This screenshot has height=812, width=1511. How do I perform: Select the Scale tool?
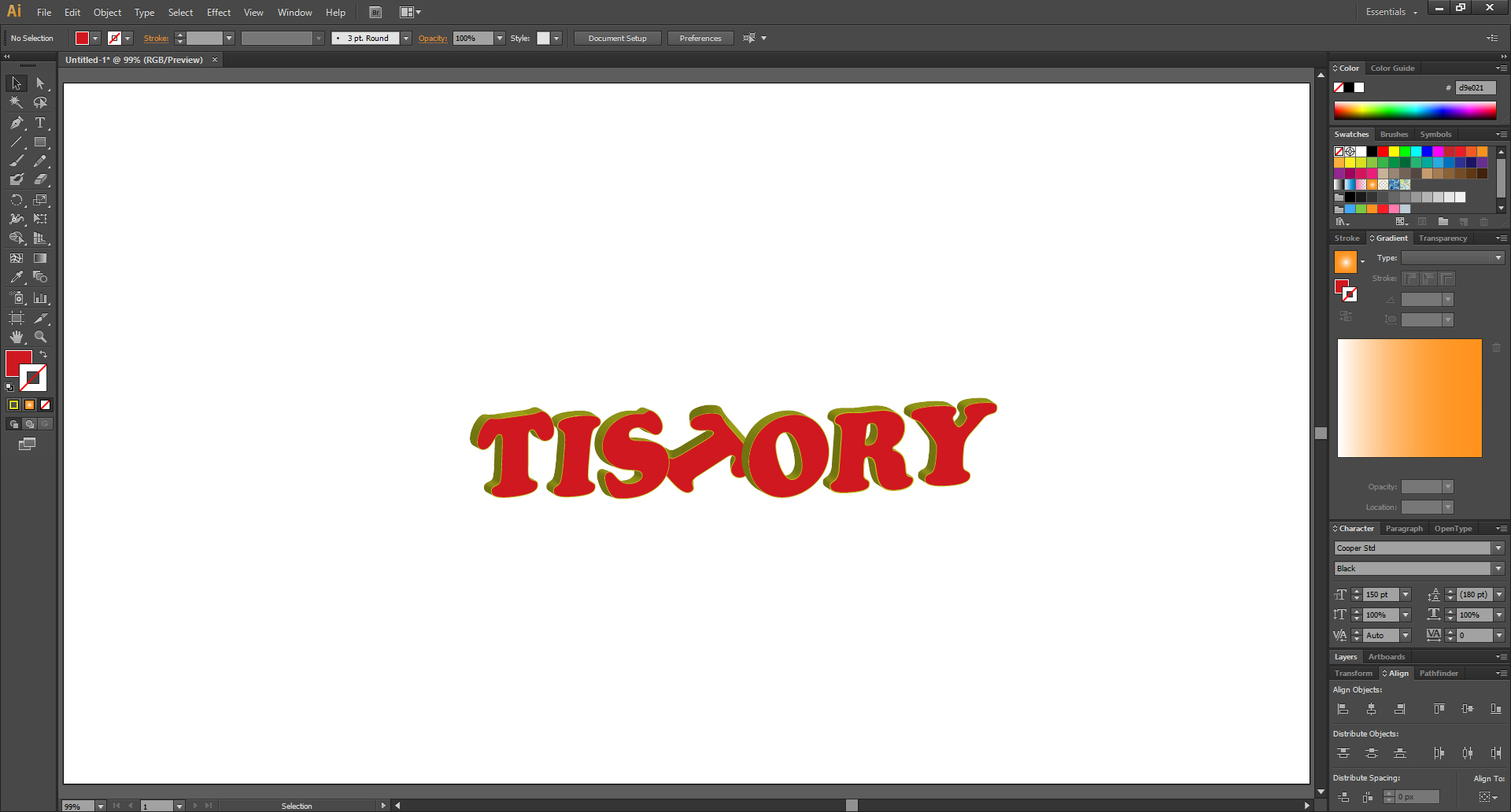point(40,200)
